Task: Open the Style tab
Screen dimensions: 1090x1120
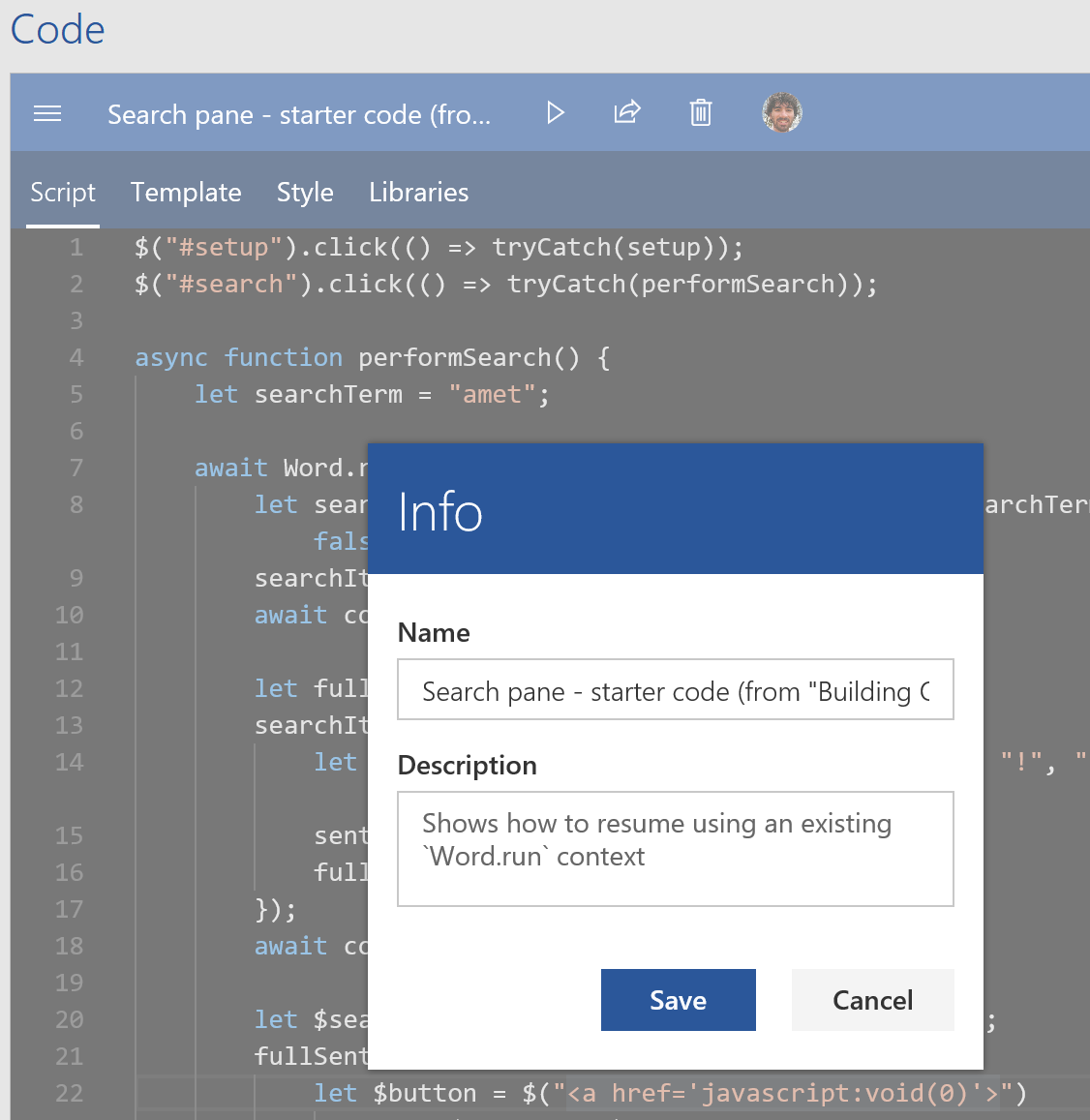Action: 305,193
